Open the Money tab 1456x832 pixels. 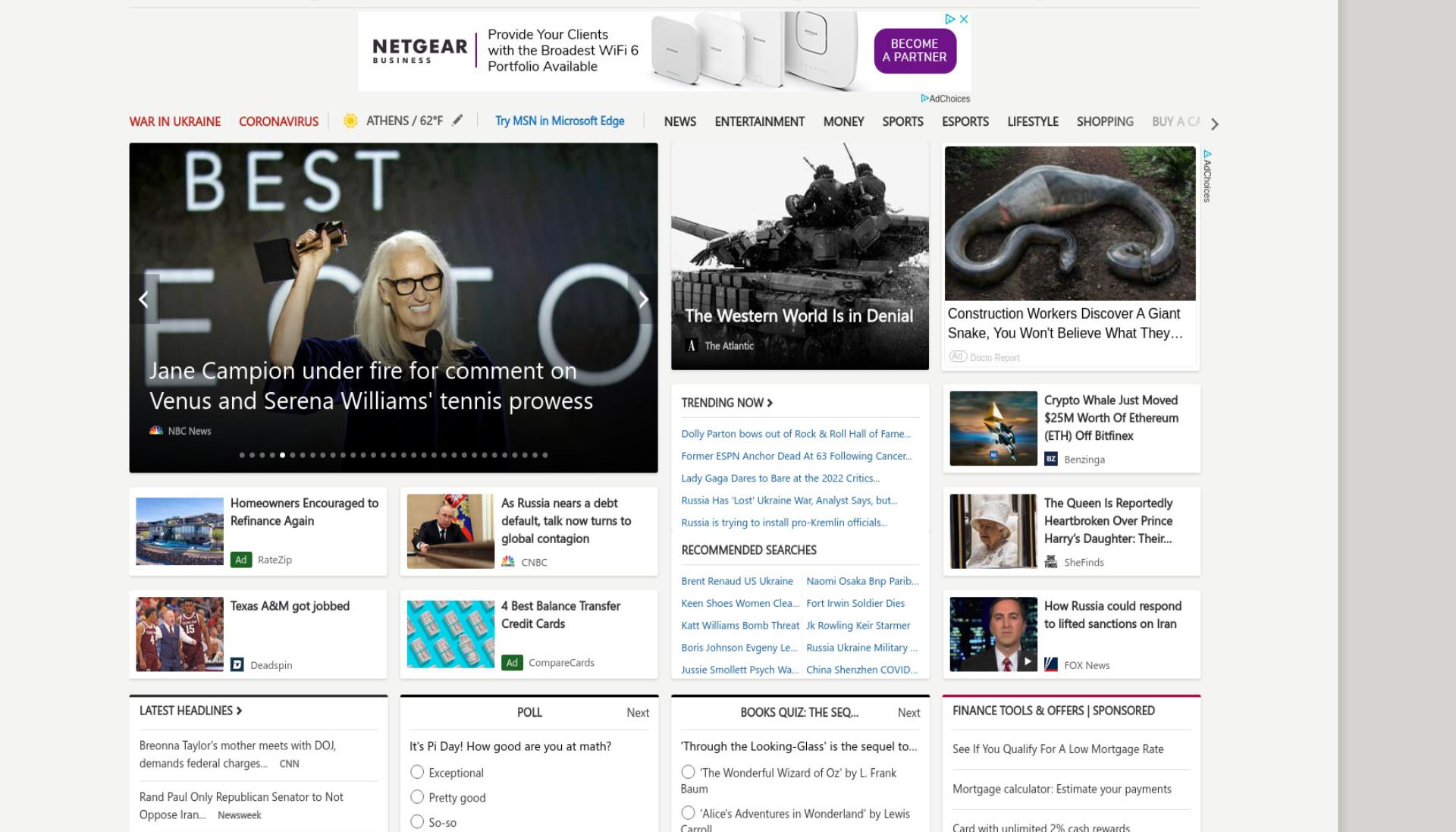coord(843,121)
